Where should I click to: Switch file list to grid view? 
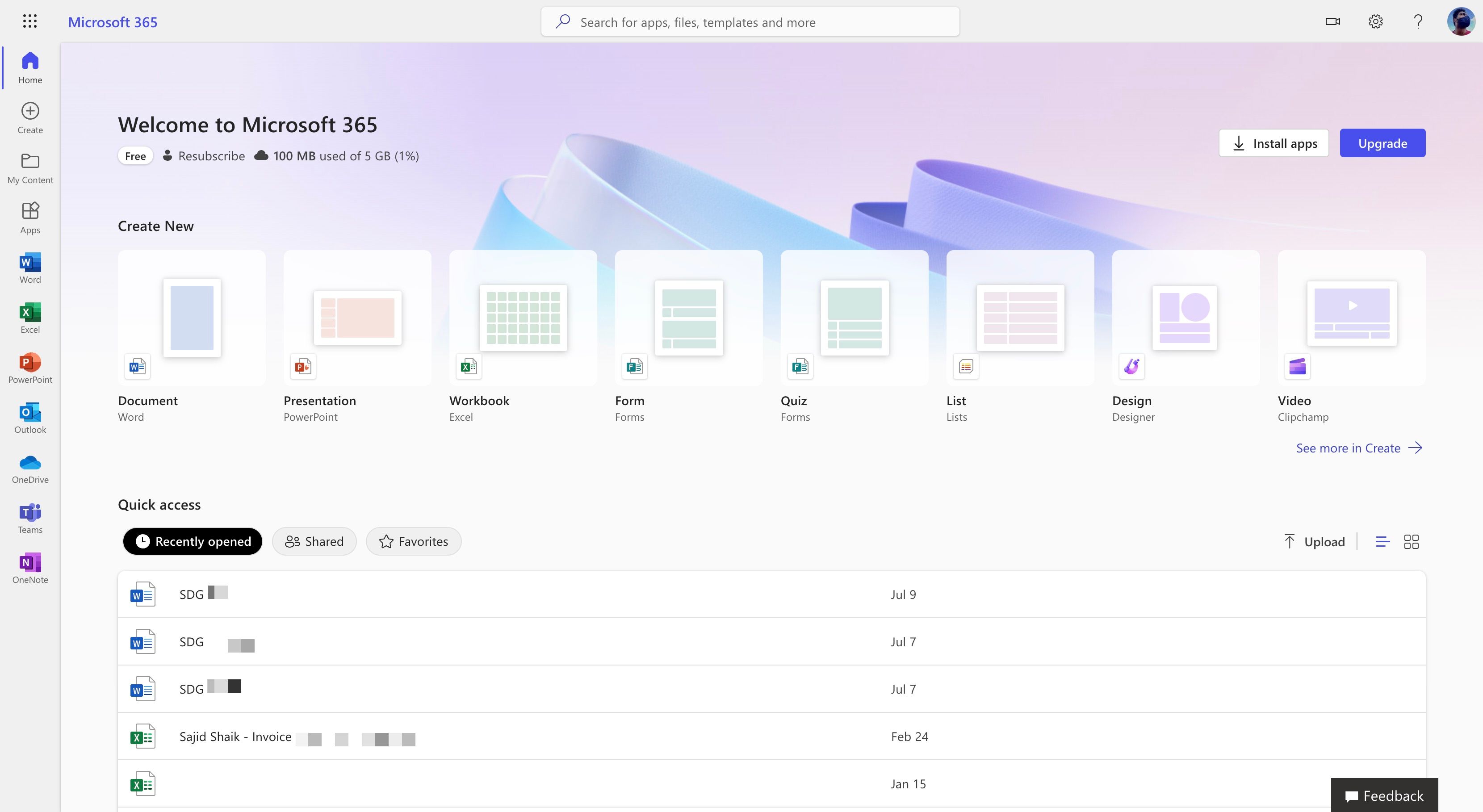coord(1412,541)
